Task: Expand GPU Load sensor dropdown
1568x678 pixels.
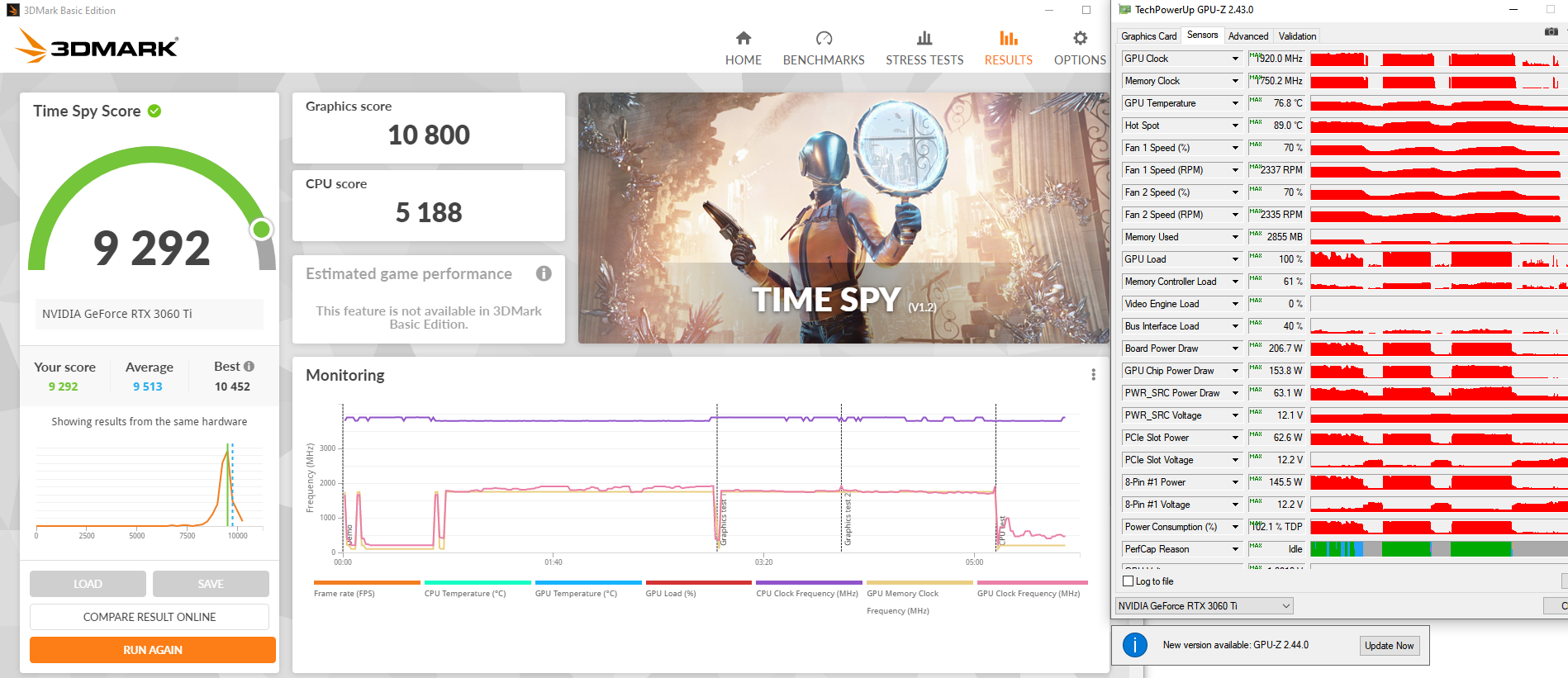Action: coord(1235,259)
